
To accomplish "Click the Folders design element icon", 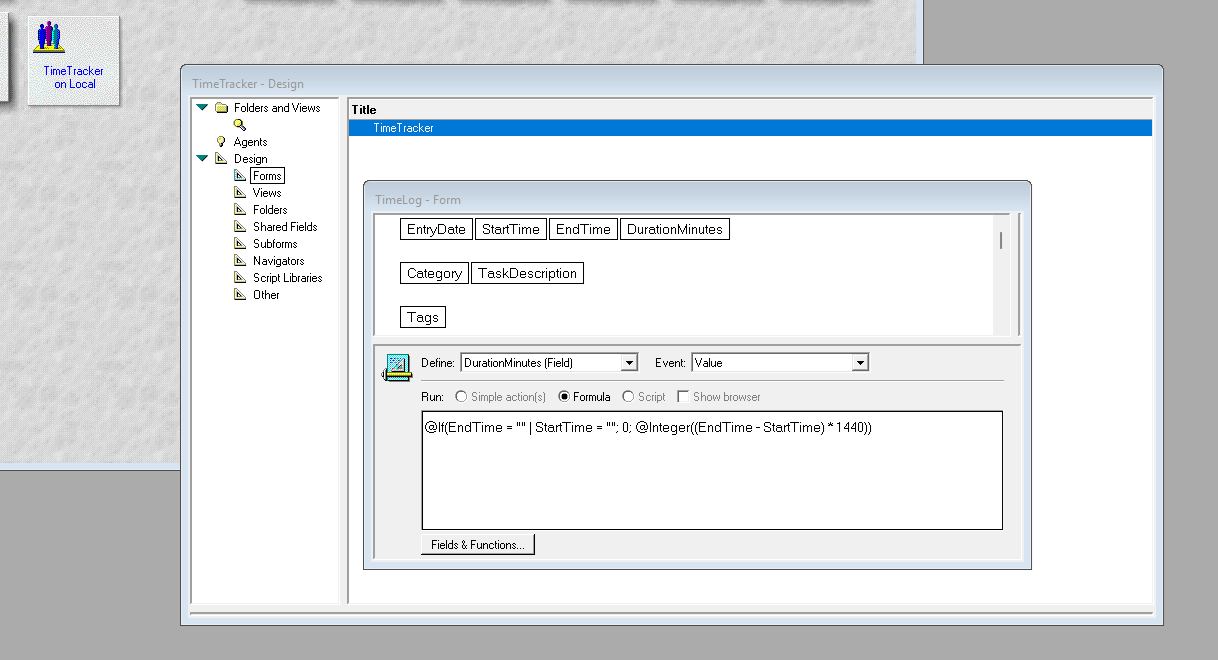I will (x=241, y=209).
